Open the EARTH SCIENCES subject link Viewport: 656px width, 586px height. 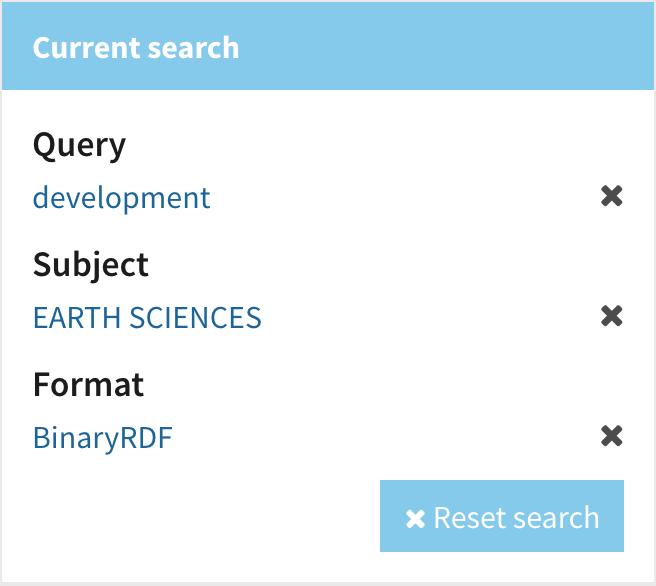147,317
